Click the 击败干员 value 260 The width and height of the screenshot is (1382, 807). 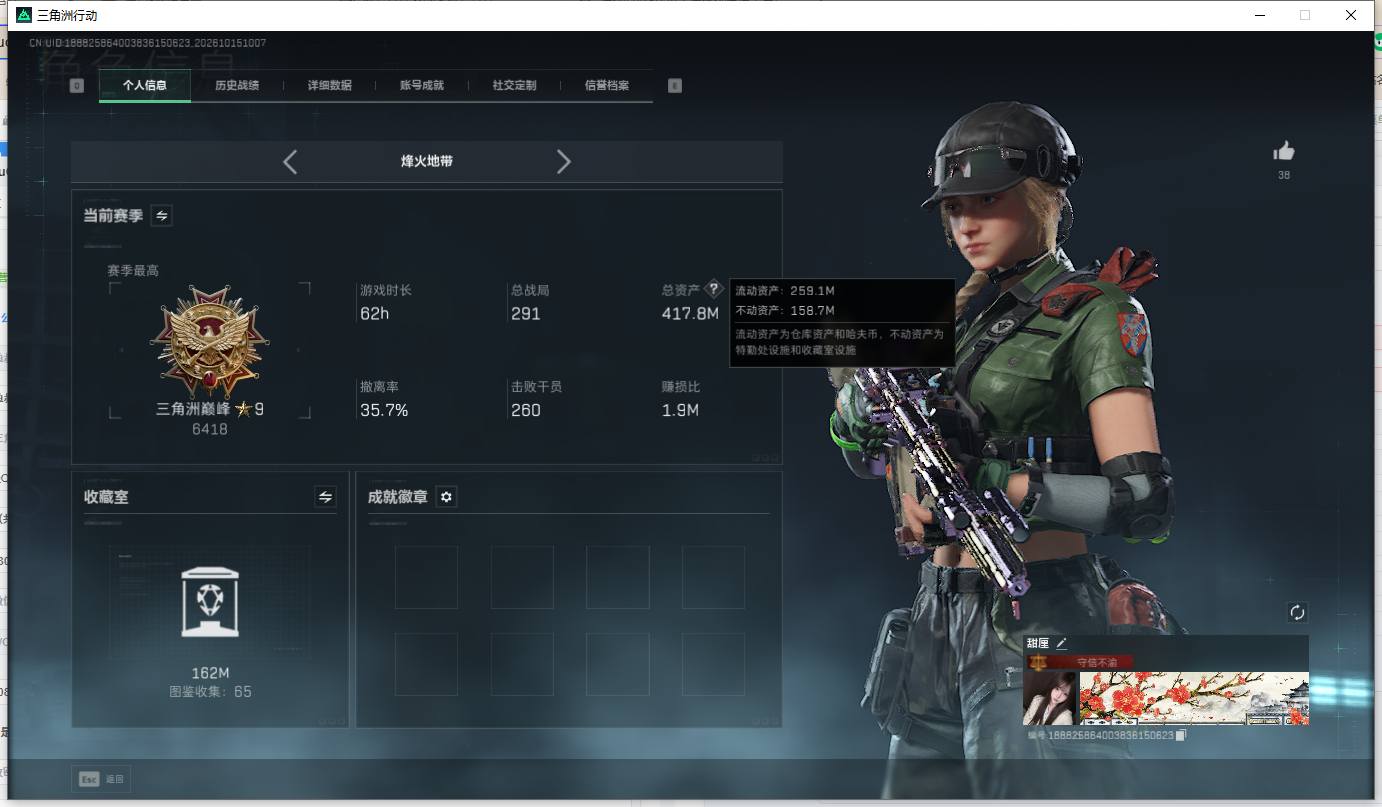pyautogui.click(x=526, y=410)
